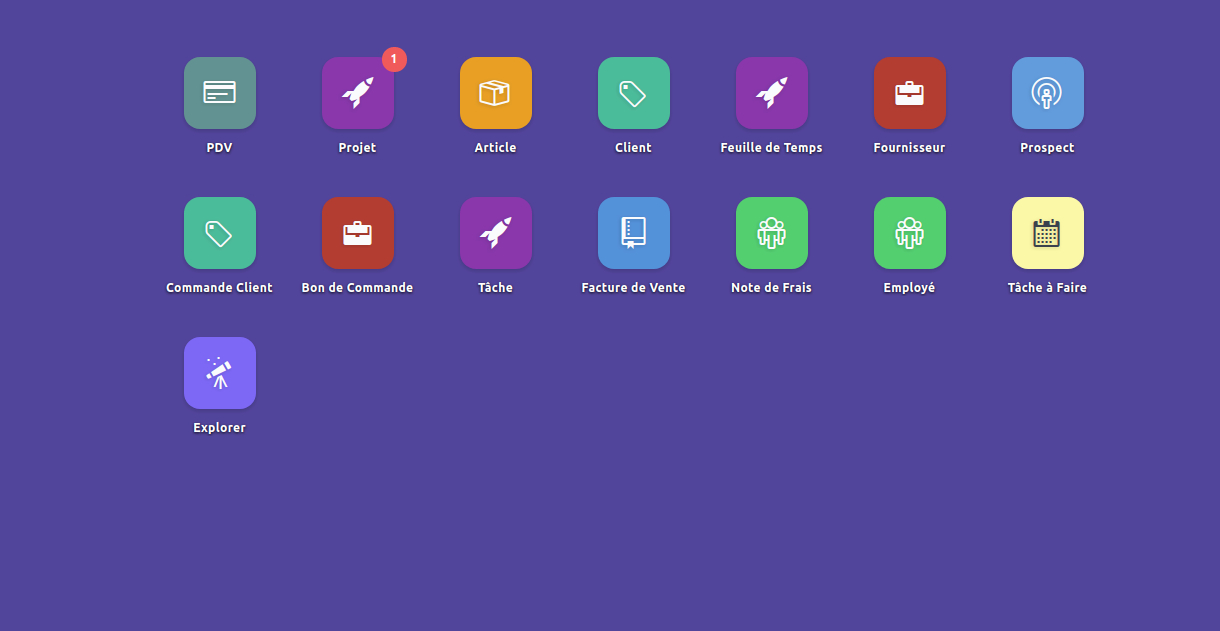The height and width of the screenshot is (631, 1220).
Task: Click the "Tâche à Faire" label
Action: click(x=1048, y=288)
